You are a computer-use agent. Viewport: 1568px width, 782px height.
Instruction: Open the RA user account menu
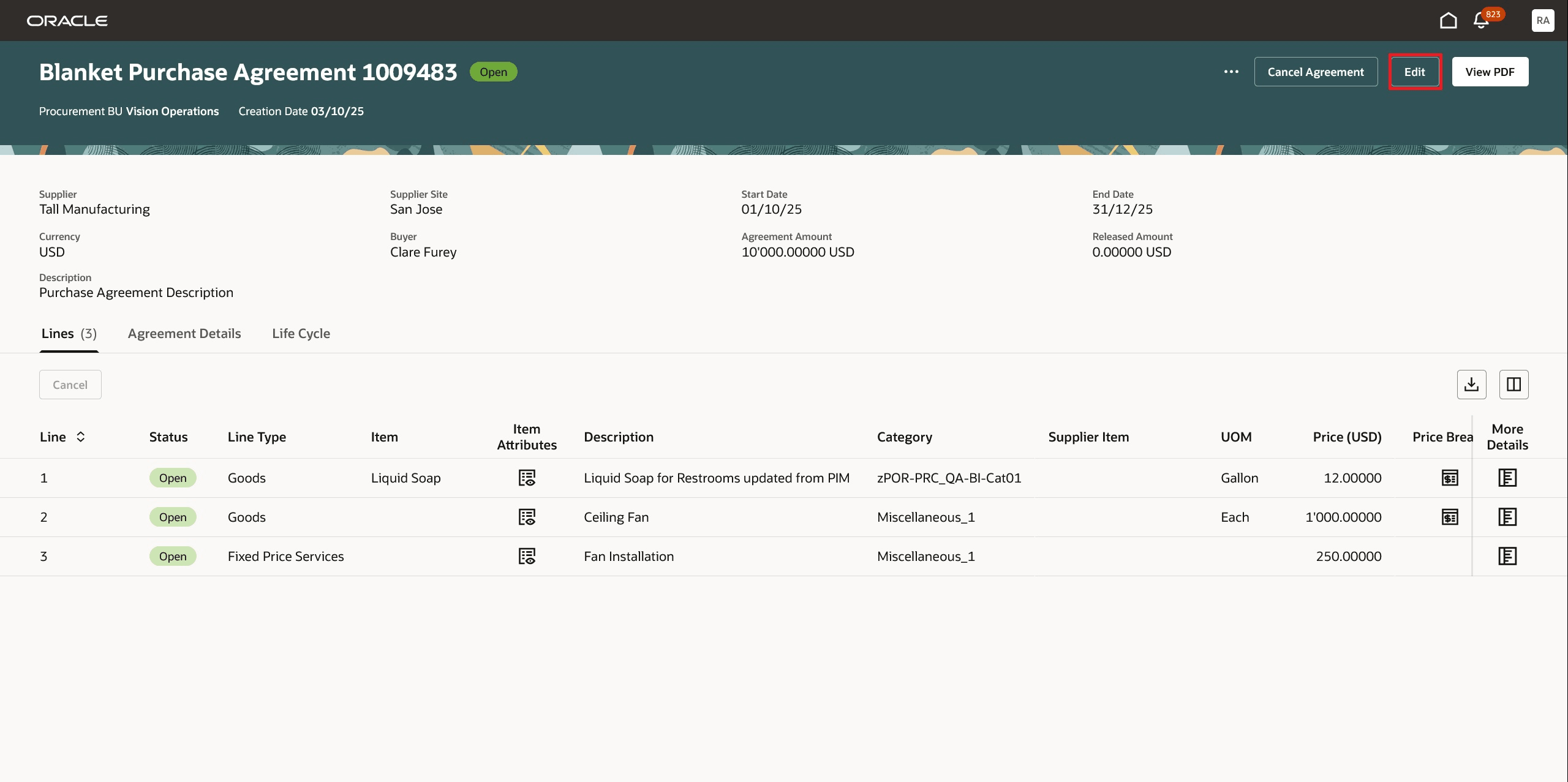pos(1542,20)
